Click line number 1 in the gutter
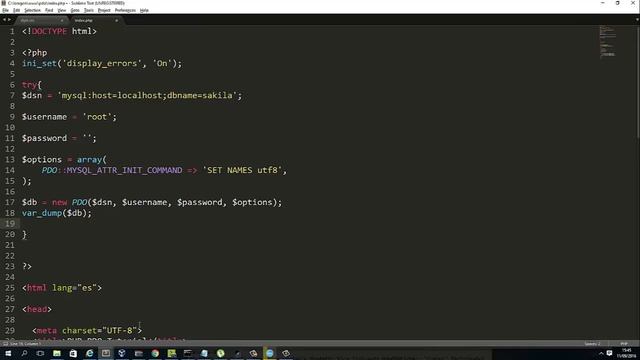The height and width of the screenshot is (360, 640). (12, 31)
